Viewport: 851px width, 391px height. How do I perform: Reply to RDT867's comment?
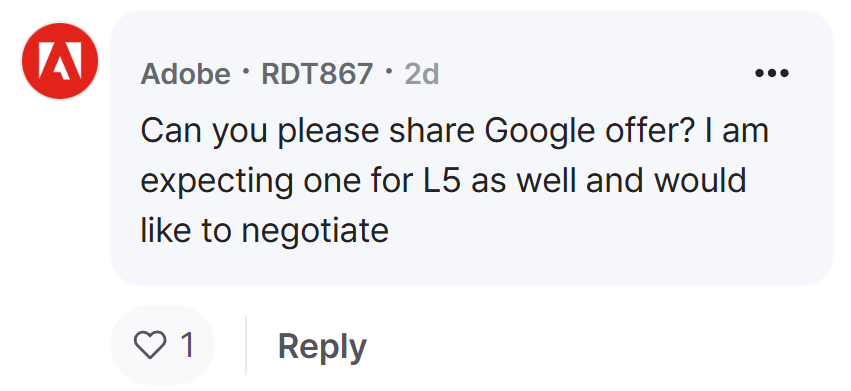coord(322,346)
